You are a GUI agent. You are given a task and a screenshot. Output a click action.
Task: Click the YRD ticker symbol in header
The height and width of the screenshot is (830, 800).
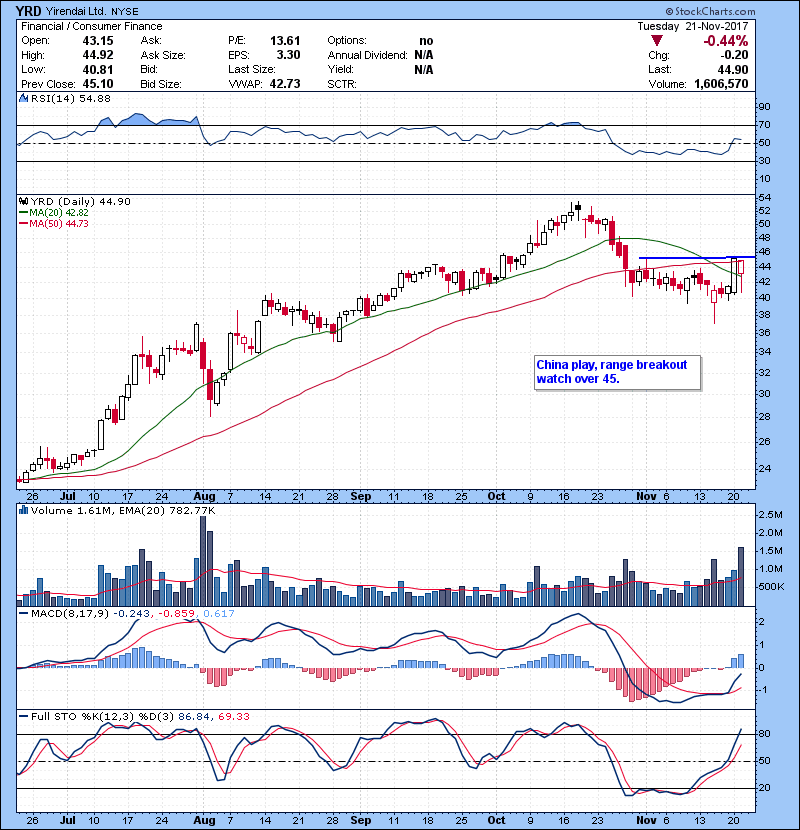click(29, 11)
